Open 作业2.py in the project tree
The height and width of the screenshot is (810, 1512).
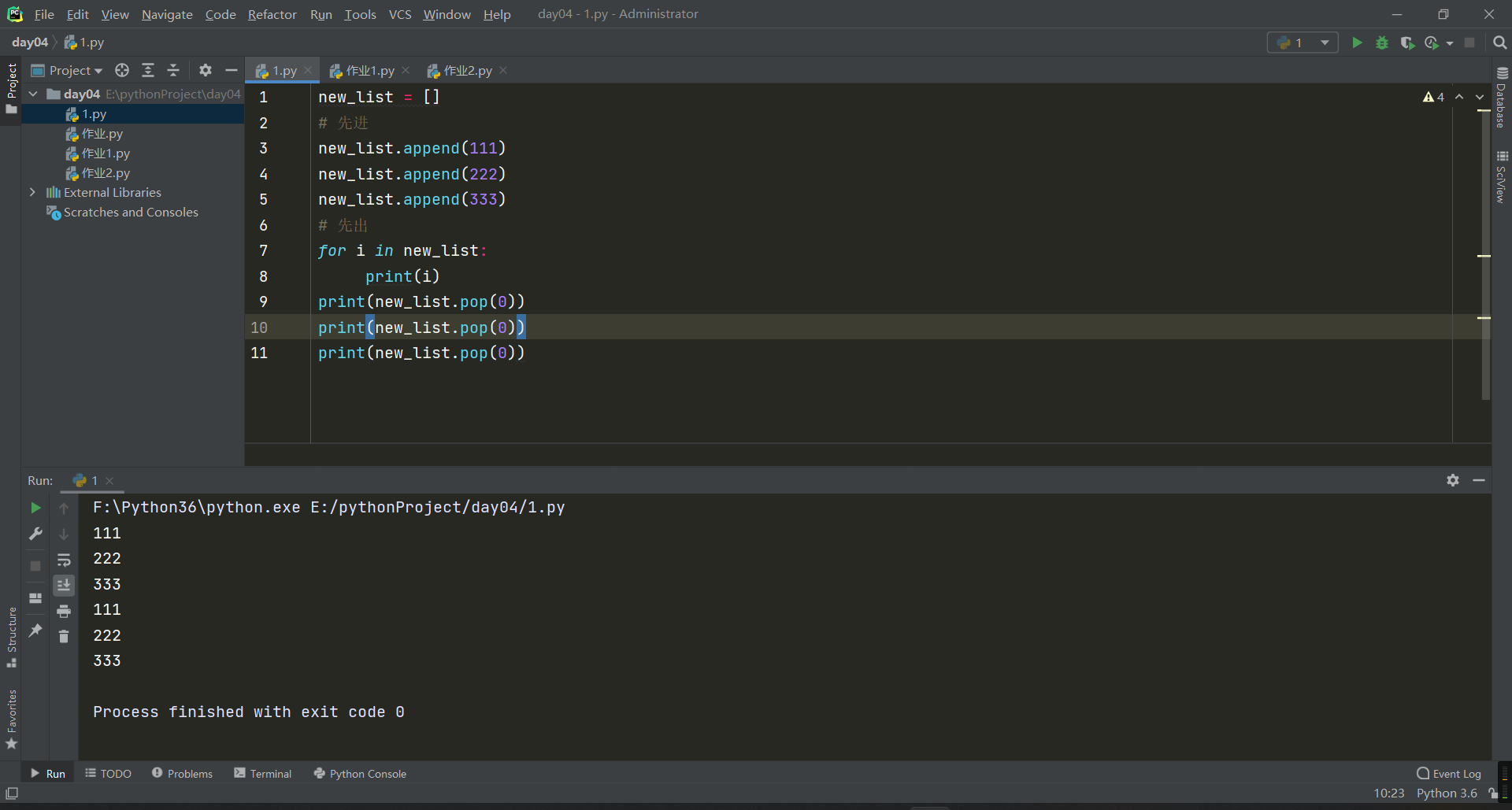(x=106, y=173)
